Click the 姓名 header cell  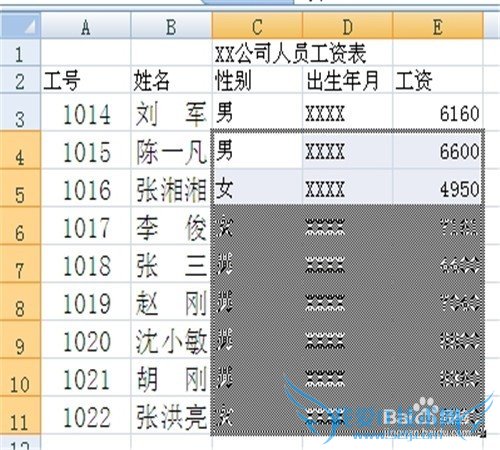pos(171,80)
